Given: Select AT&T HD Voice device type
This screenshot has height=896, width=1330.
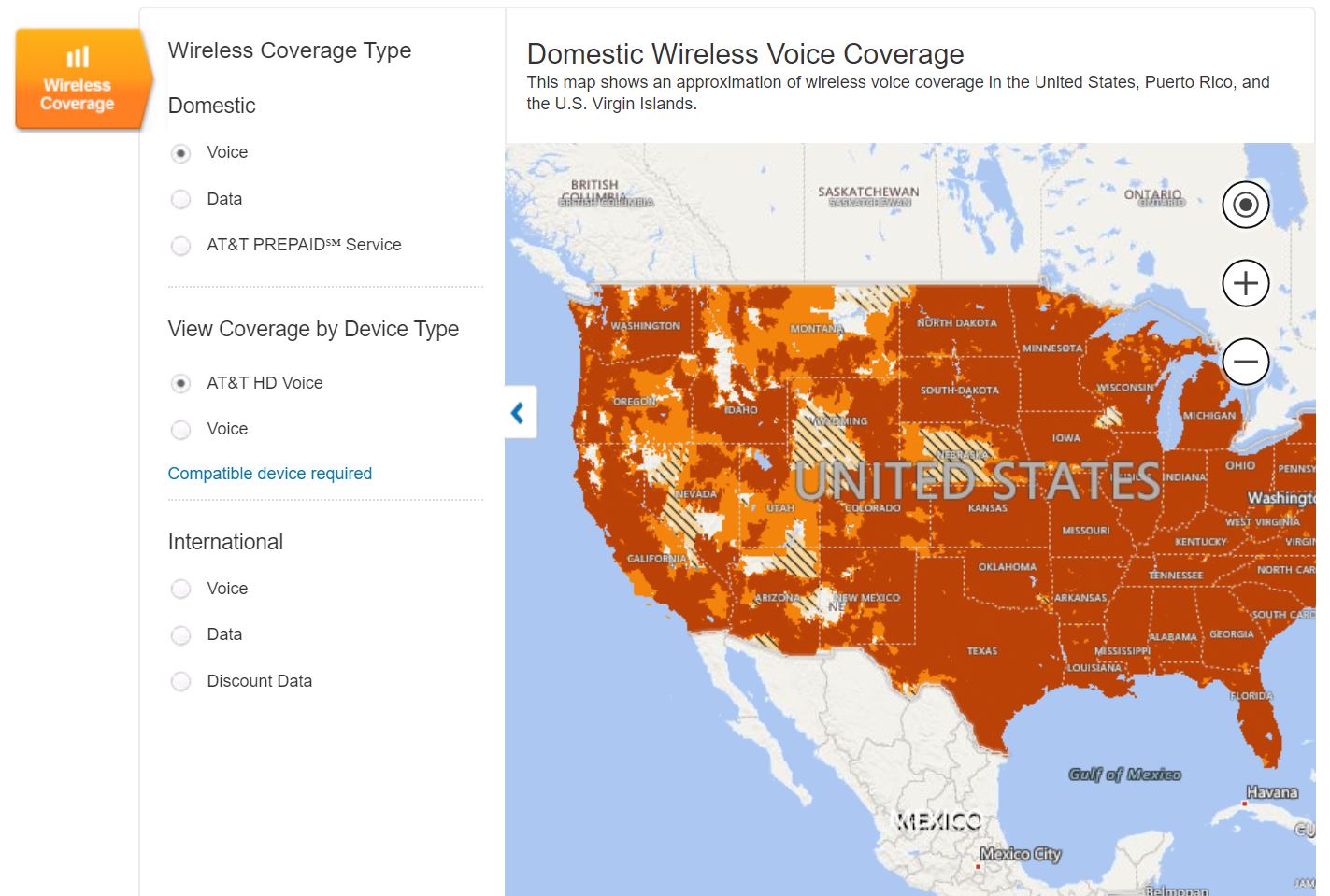Looking at the screenshot, I should pos(181,384).
